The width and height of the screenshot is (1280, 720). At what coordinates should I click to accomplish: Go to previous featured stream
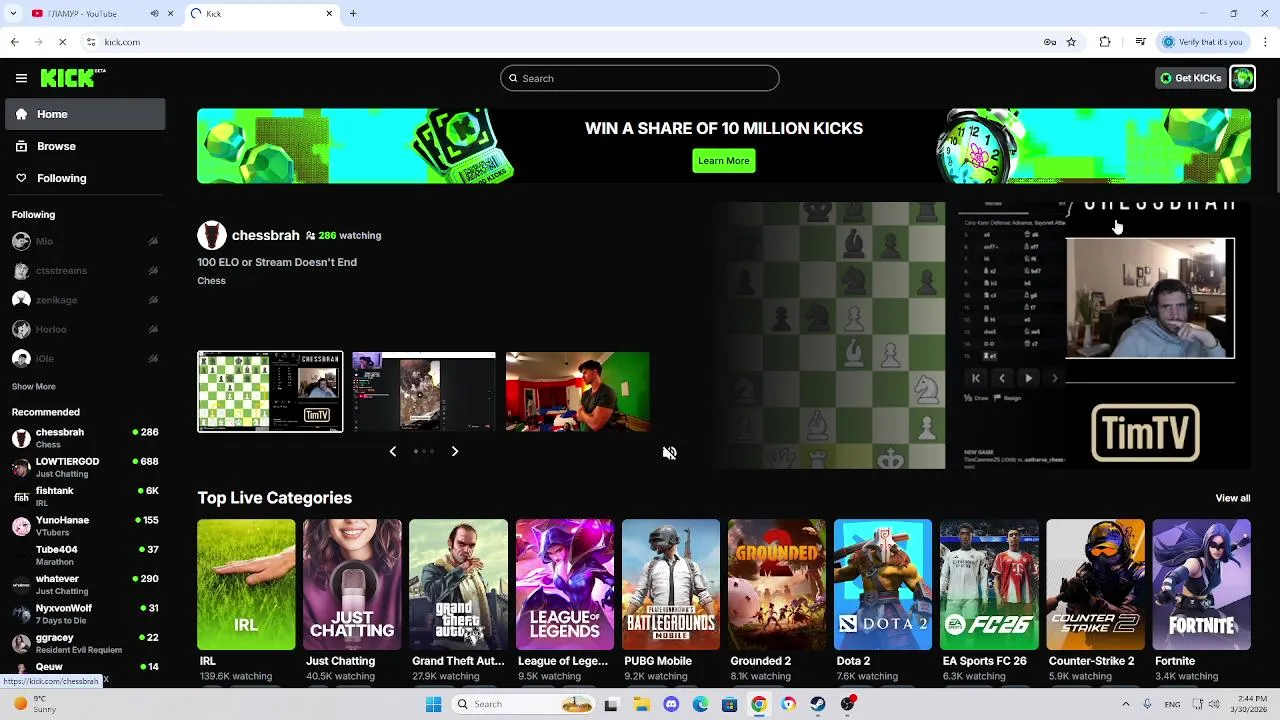tap(393, 451)
